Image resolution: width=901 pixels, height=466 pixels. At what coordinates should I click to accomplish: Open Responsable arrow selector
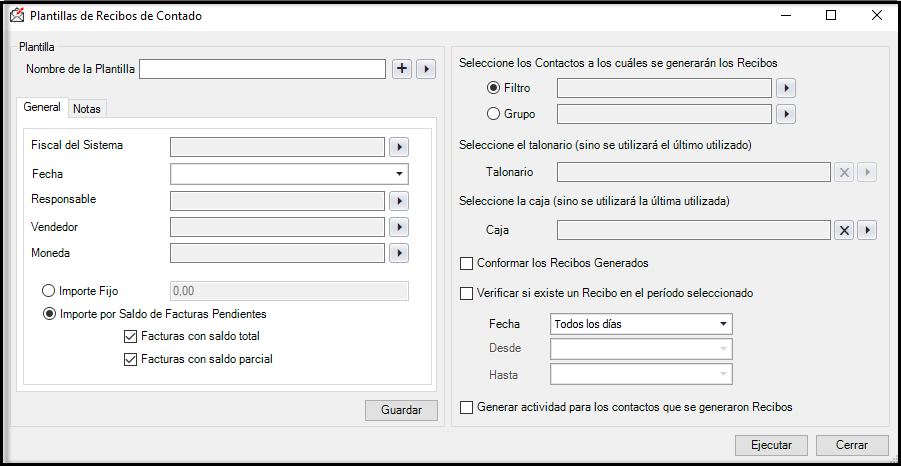coord(399,201)
